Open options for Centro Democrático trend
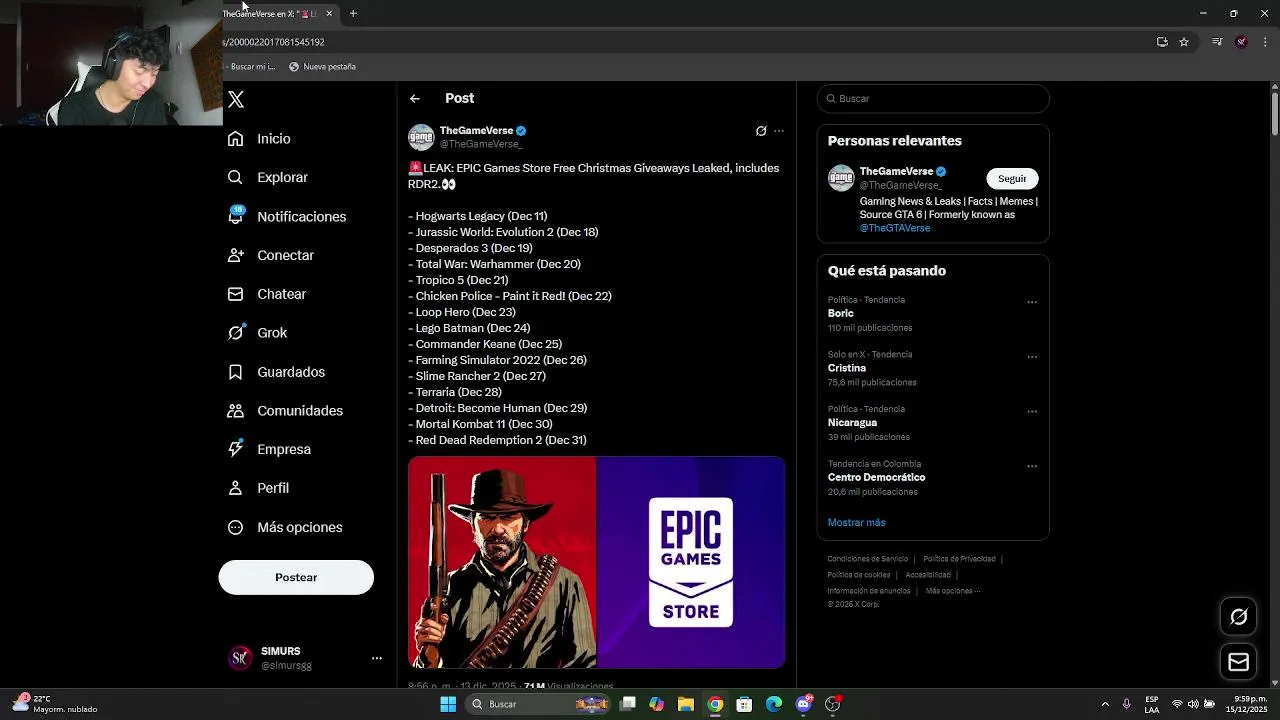 1032,466
